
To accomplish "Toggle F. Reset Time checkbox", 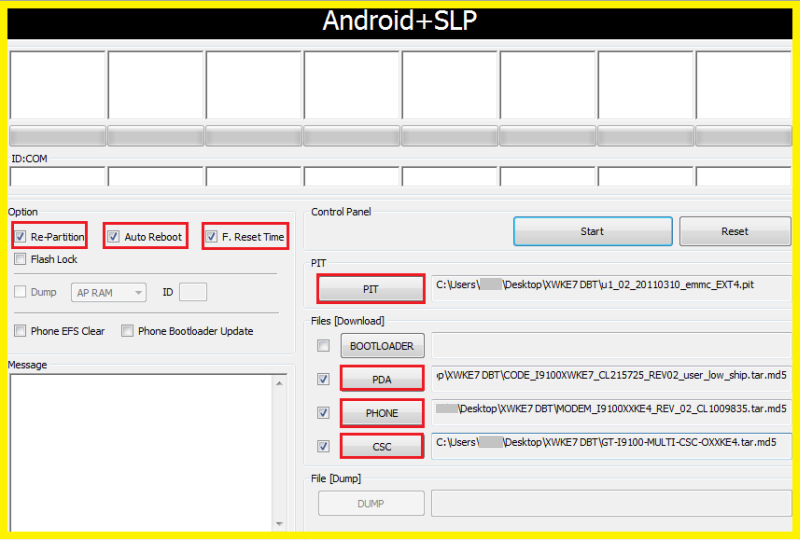I will pyautogui.click(x=211, y=236).
